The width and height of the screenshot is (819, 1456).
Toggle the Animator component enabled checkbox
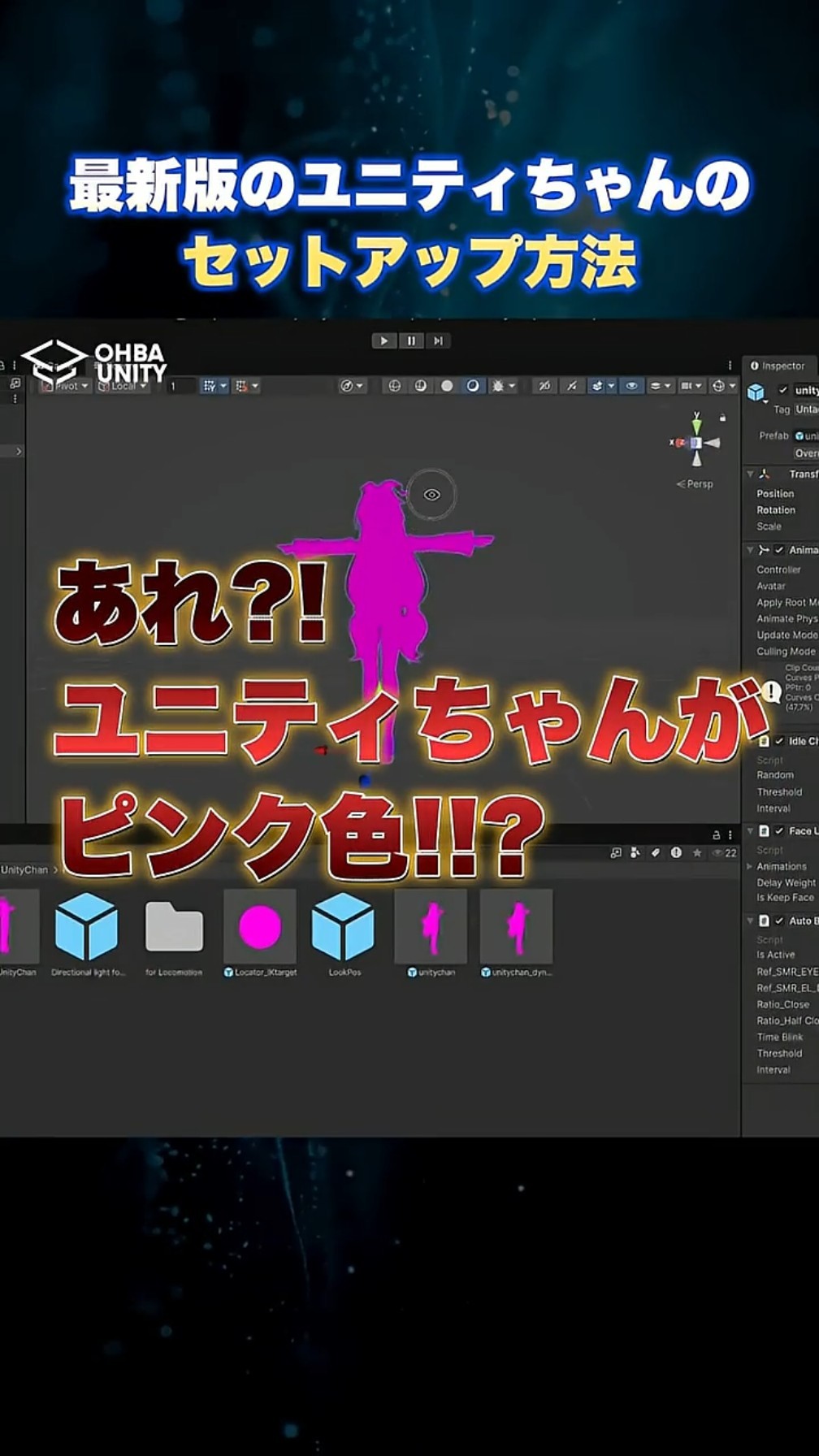click(780, 550)
